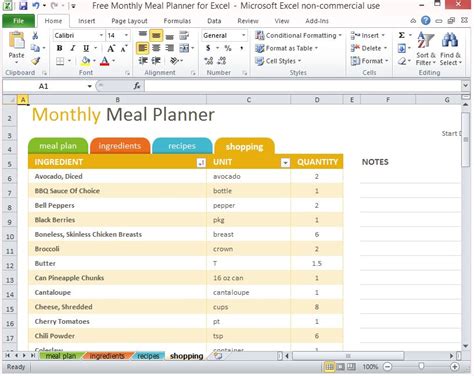Click the Cut scissors icon
The image size is (474, 376).
coord(35,35)
